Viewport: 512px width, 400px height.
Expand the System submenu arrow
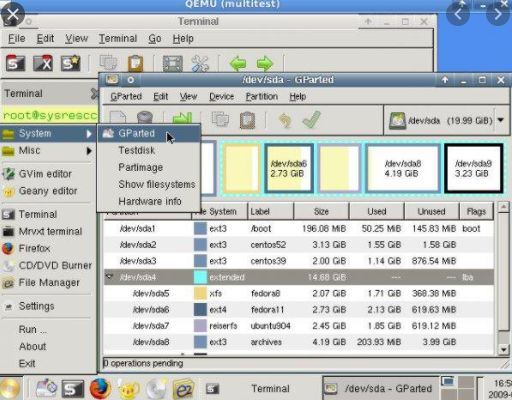89,134
